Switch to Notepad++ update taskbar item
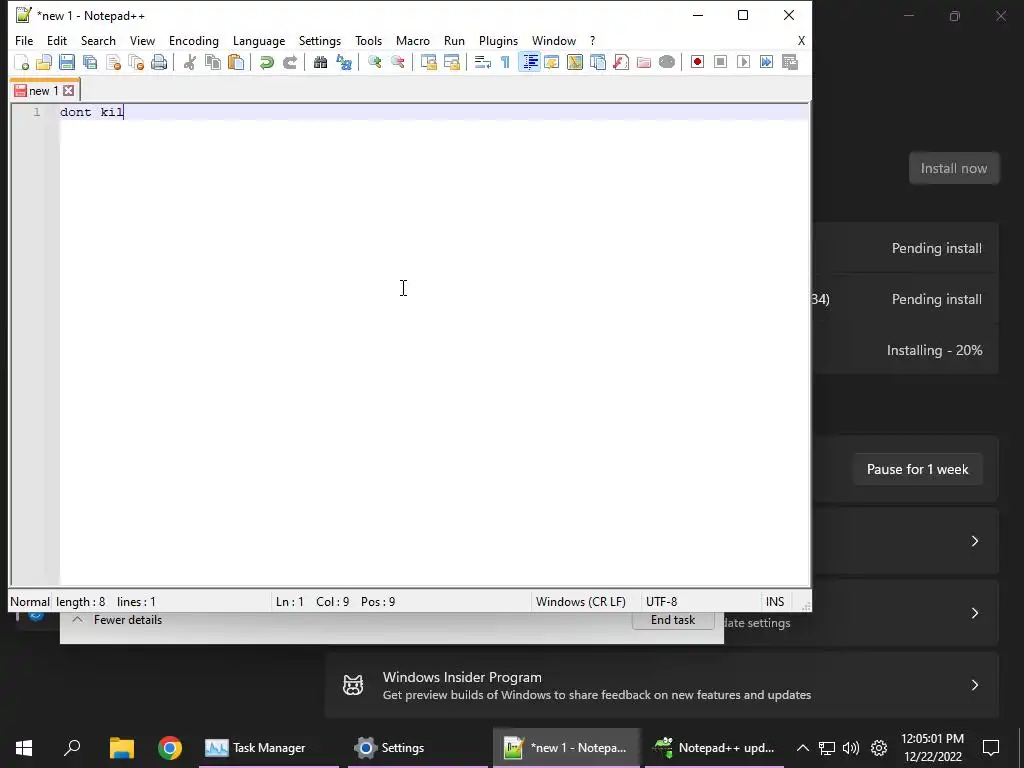 (714, 748)
